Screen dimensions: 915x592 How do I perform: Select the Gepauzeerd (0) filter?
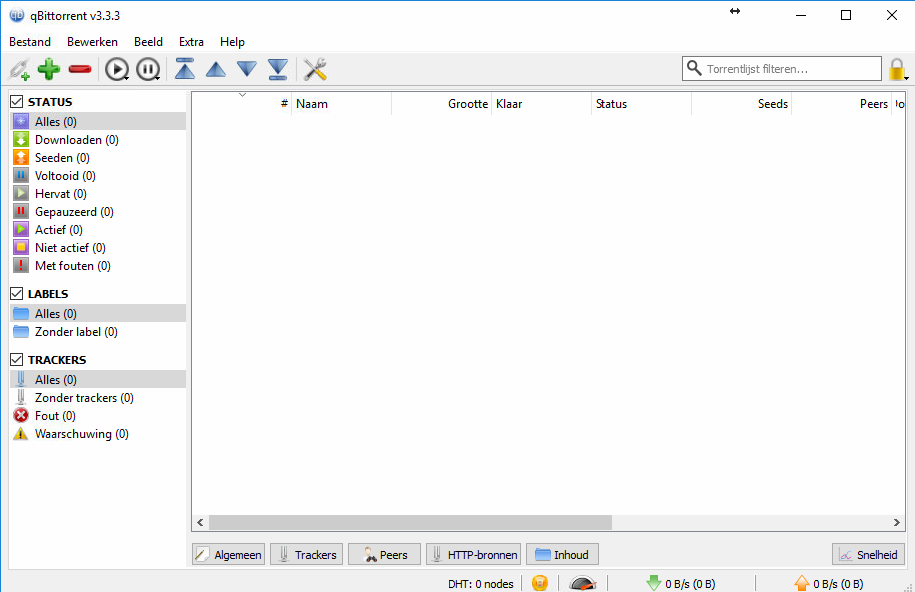click(x=98, y=212)
